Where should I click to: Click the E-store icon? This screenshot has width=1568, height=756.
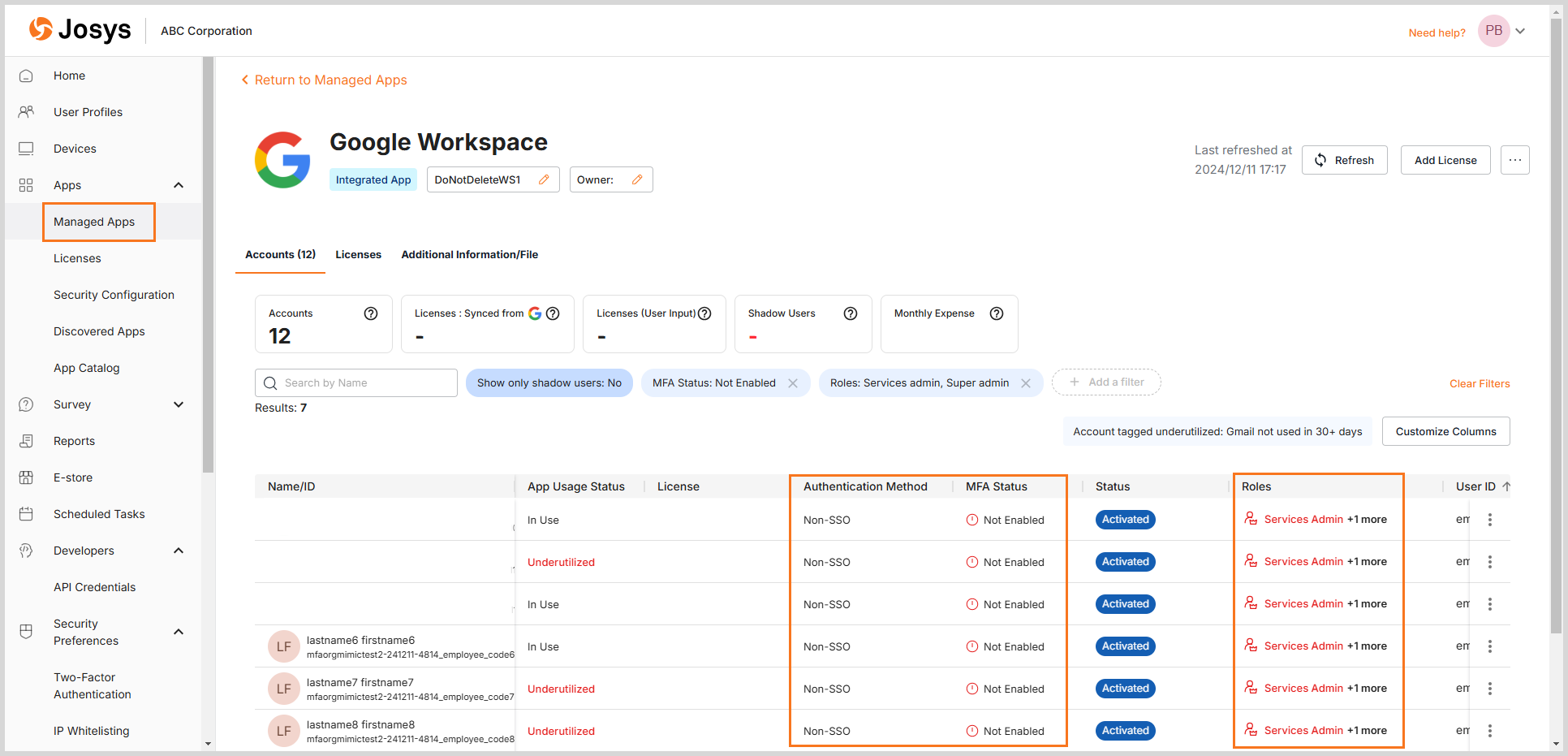(26, 477)
